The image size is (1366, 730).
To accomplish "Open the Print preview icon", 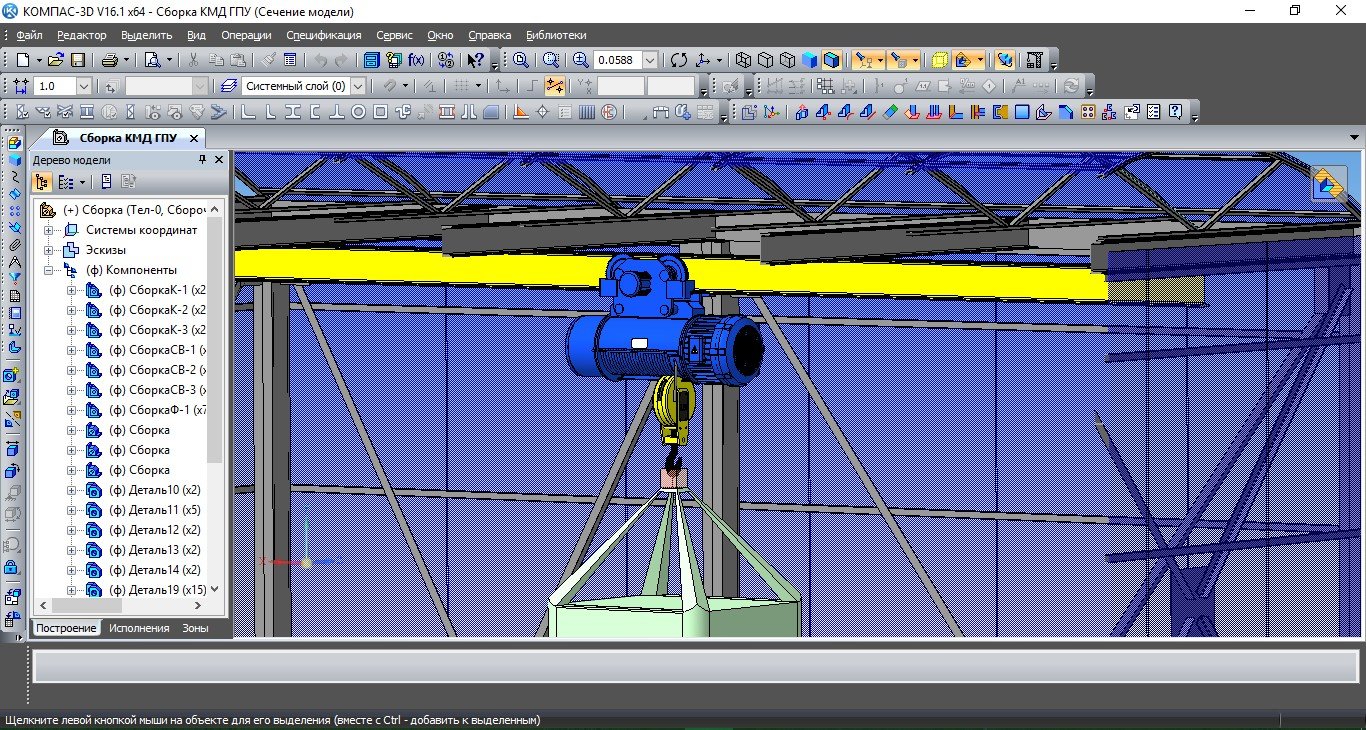I will 152,60.
